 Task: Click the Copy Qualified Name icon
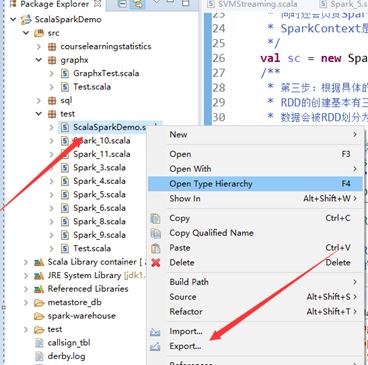pyautogui.click(x=155, y=233)
